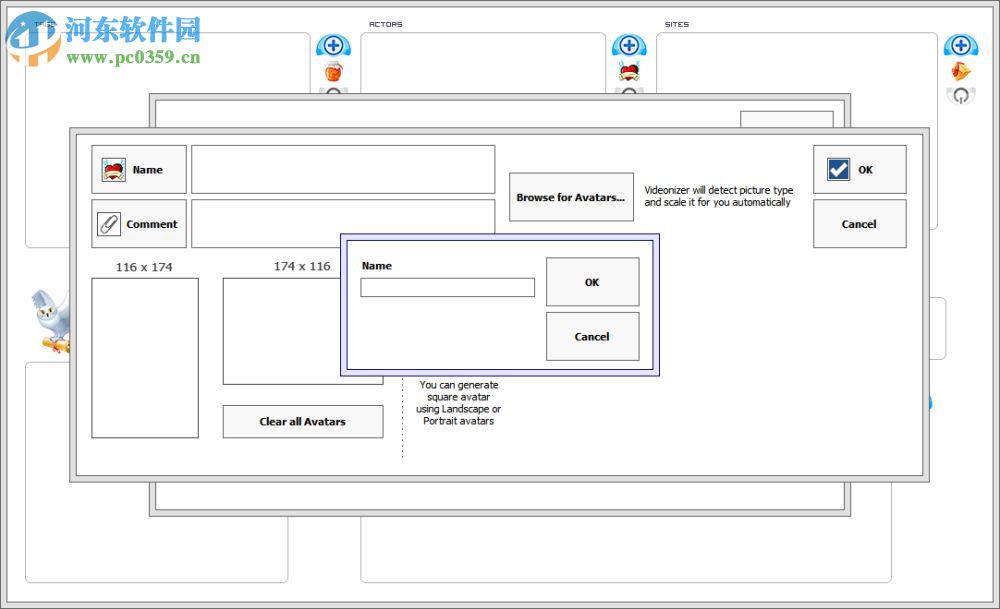Click the blue checkmark icon on avatar dialog OK
The image size is (1000, 609).
[838, 170]
